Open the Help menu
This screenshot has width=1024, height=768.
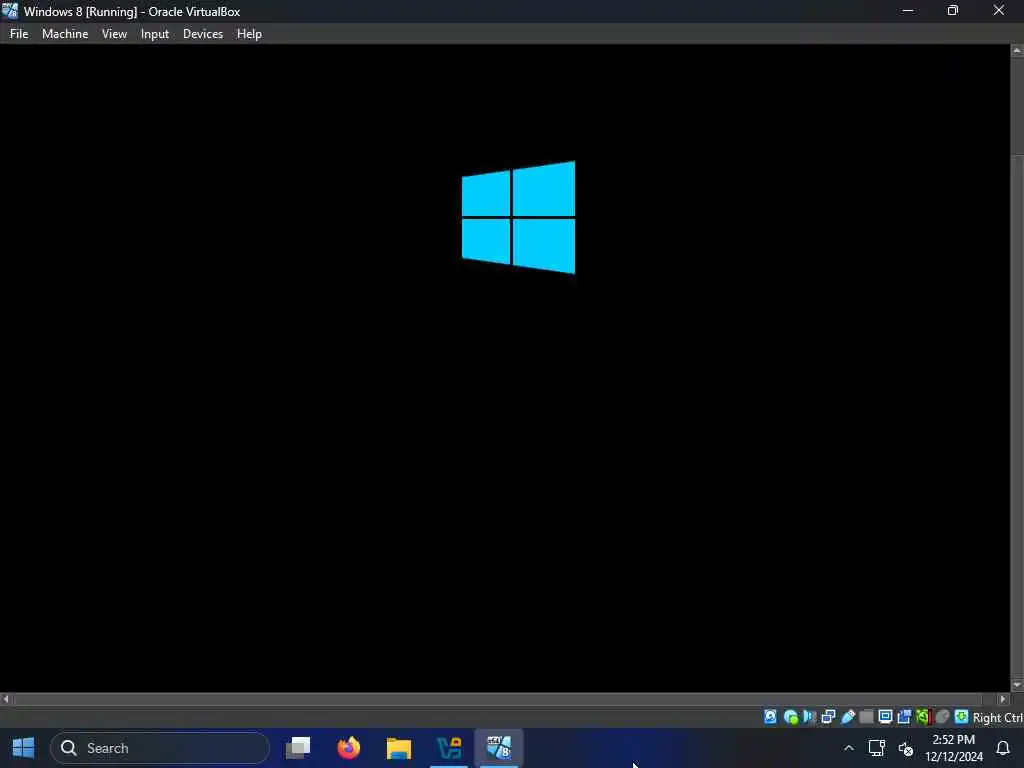point(249,34)
